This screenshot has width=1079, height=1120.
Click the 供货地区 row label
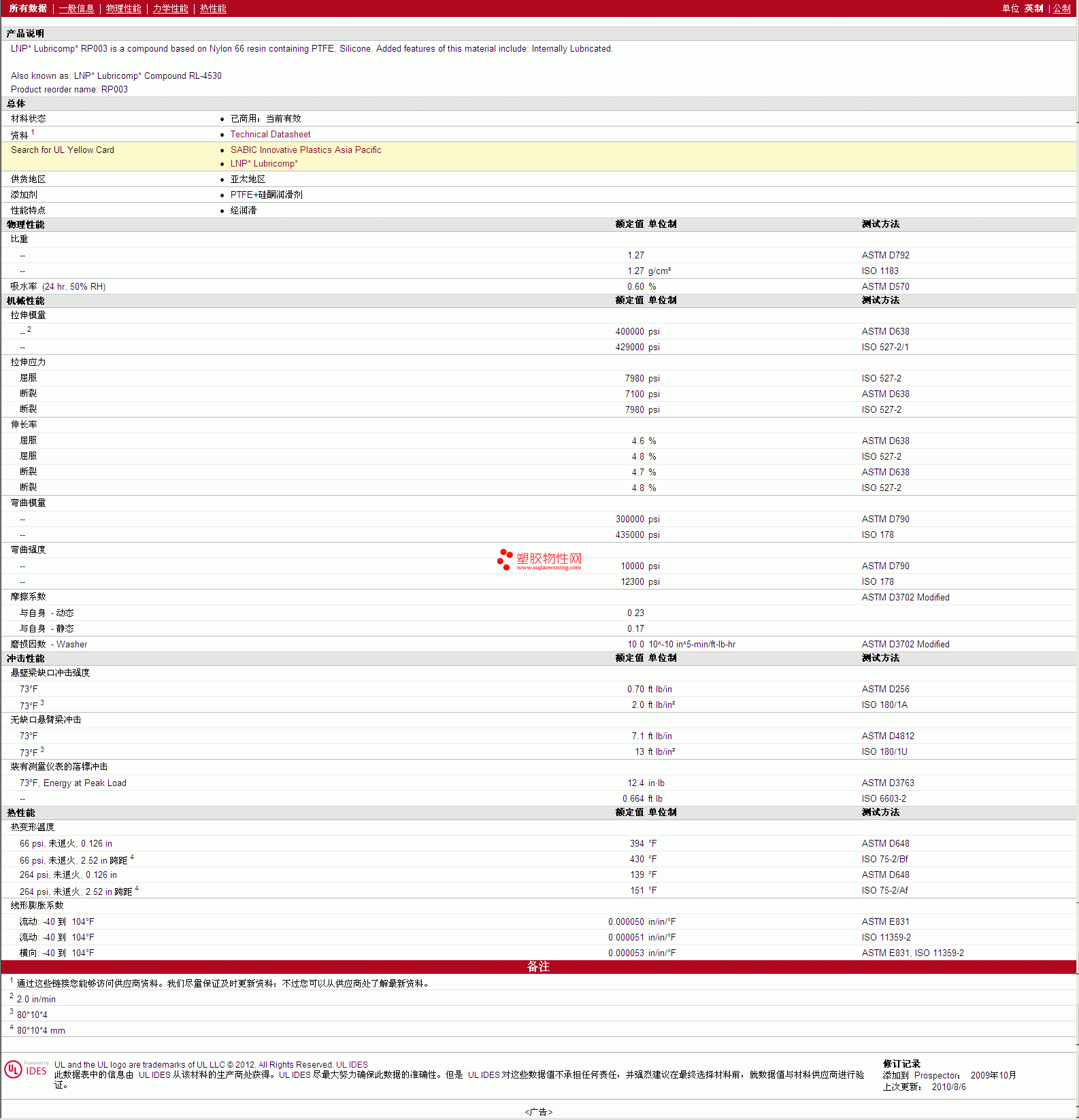[28, 180]
